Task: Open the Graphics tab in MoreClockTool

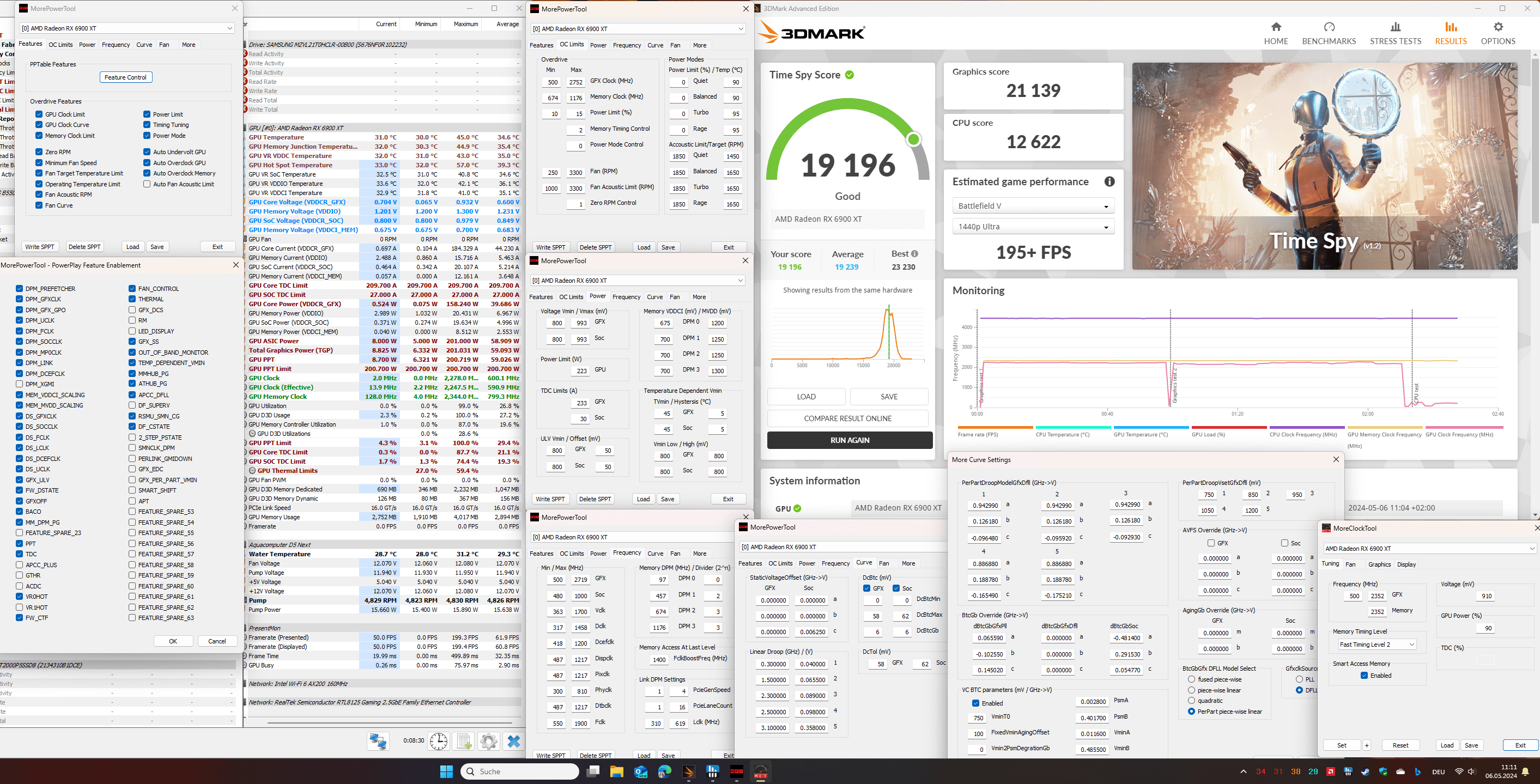Action: [x=1379, y=564]
